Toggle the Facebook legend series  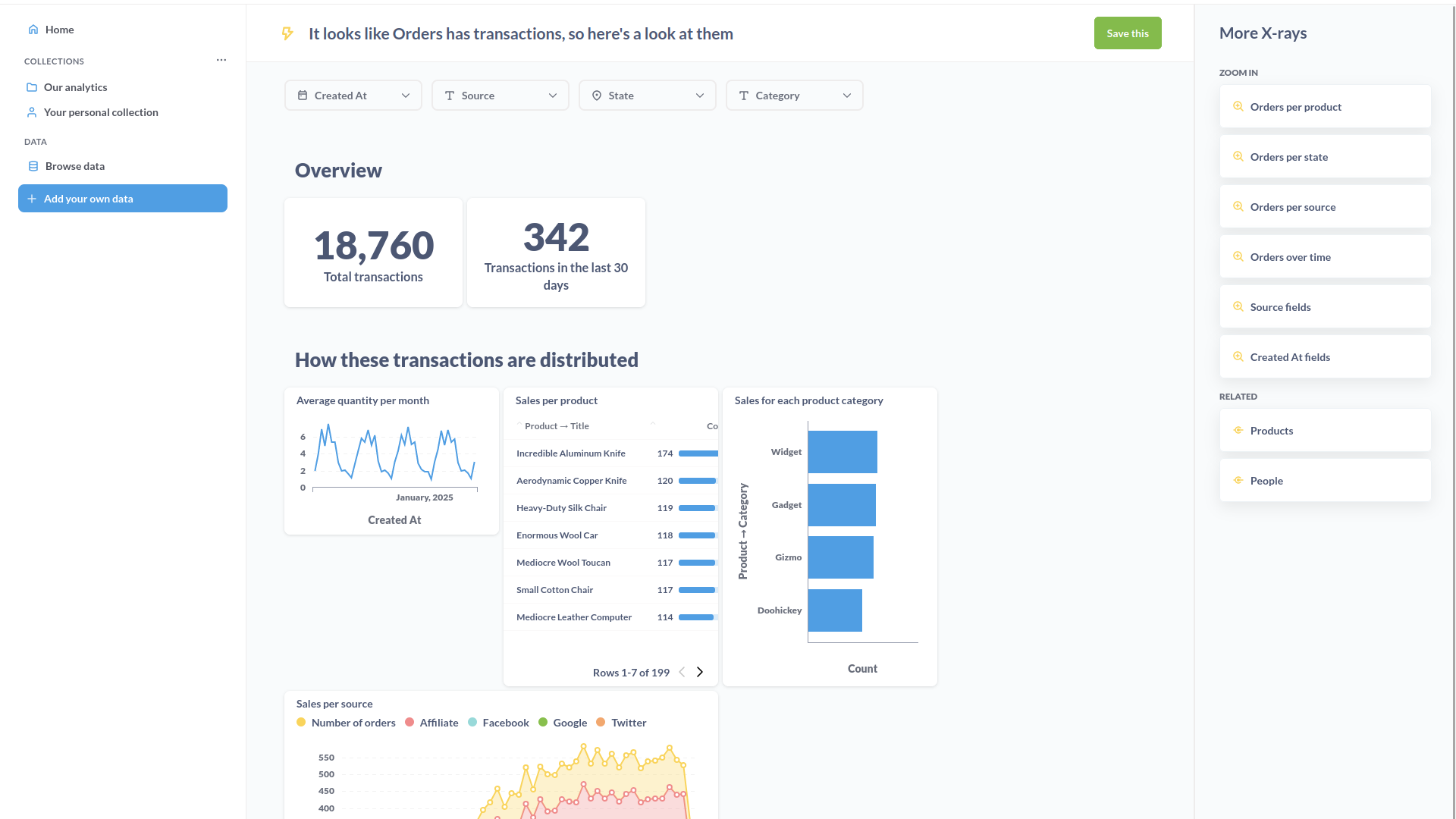point(498,723)
